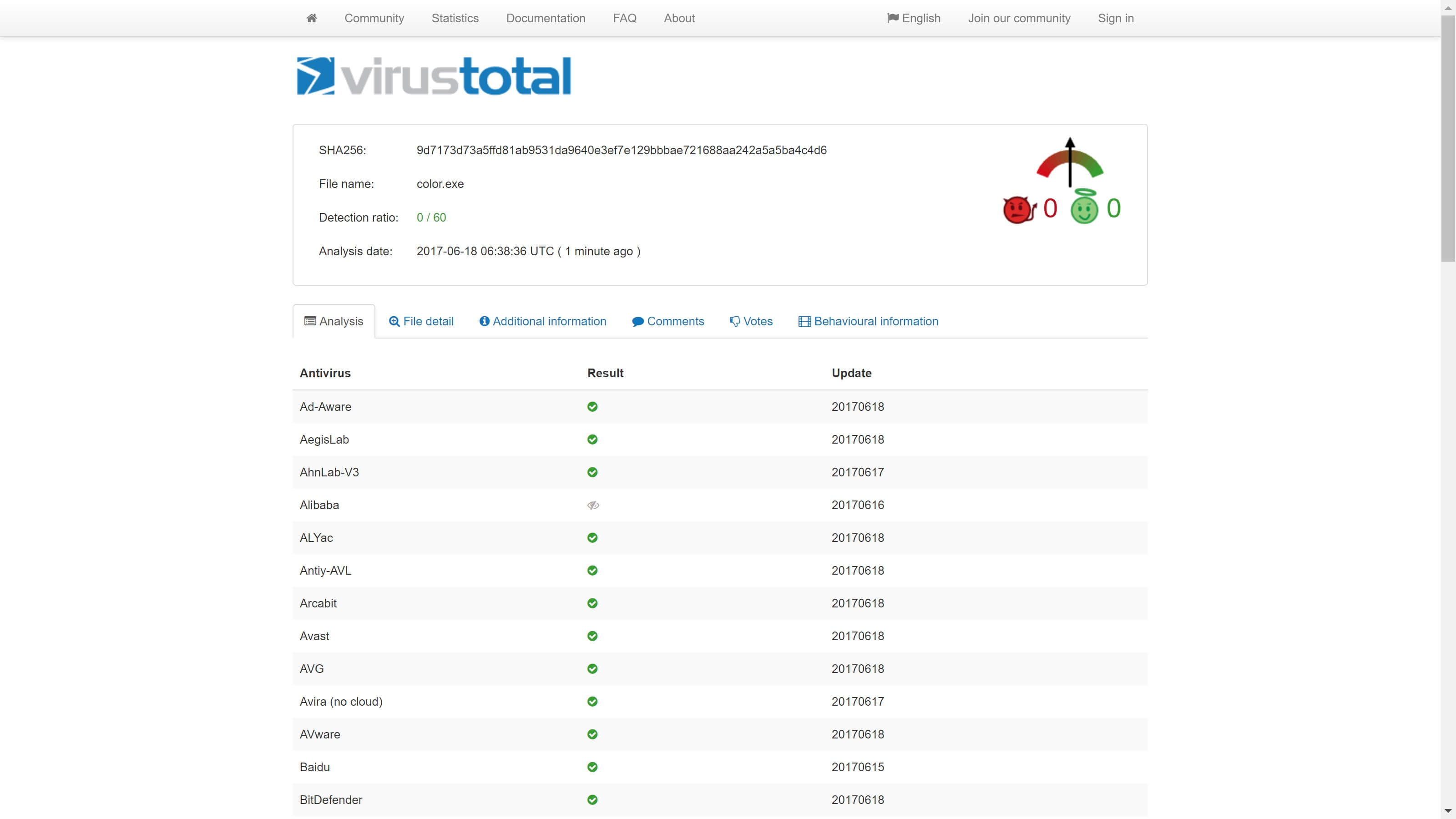Open the Comments tab

point(668,321)
